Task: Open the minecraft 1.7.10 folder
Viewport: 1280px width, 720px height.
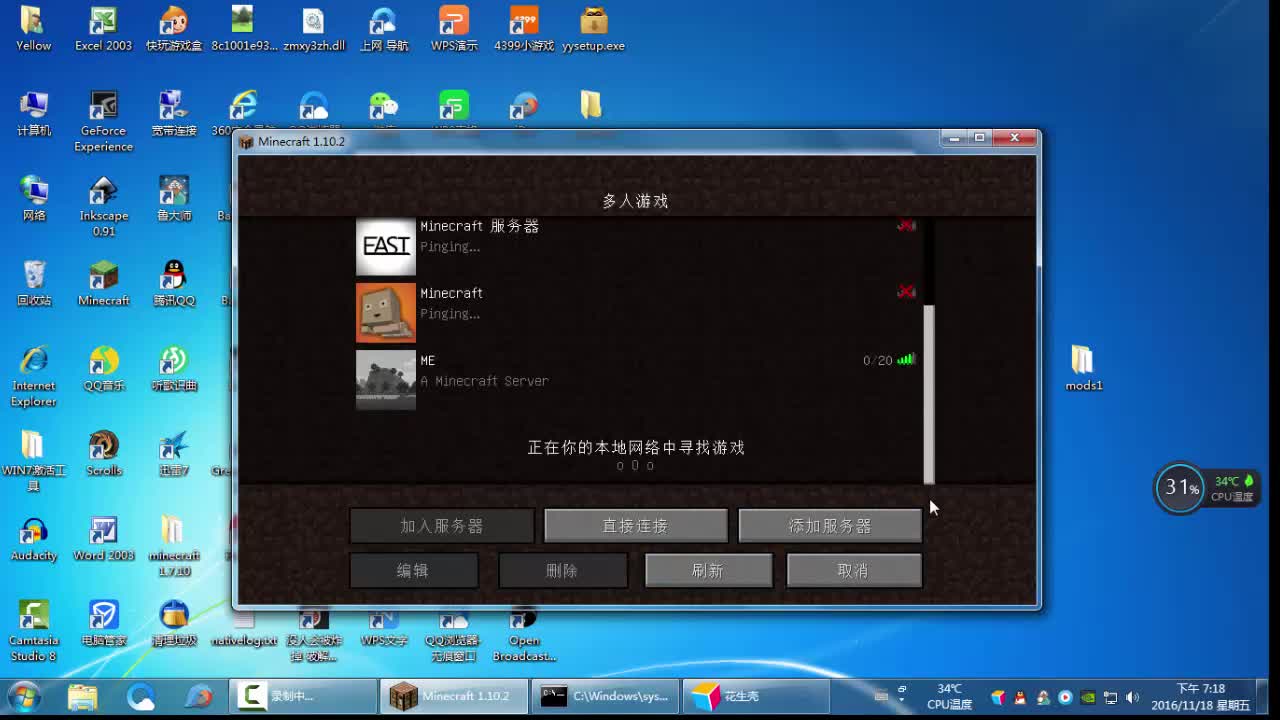Action: [174, 546]
